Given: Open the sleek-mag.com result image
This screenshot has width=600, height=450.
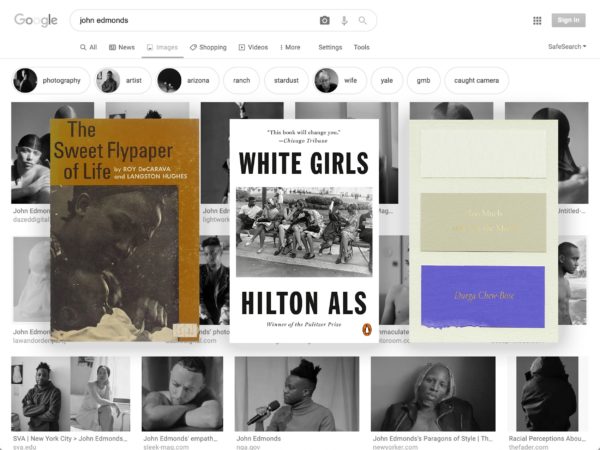Looking at the screenshot, I should (182, 394).
